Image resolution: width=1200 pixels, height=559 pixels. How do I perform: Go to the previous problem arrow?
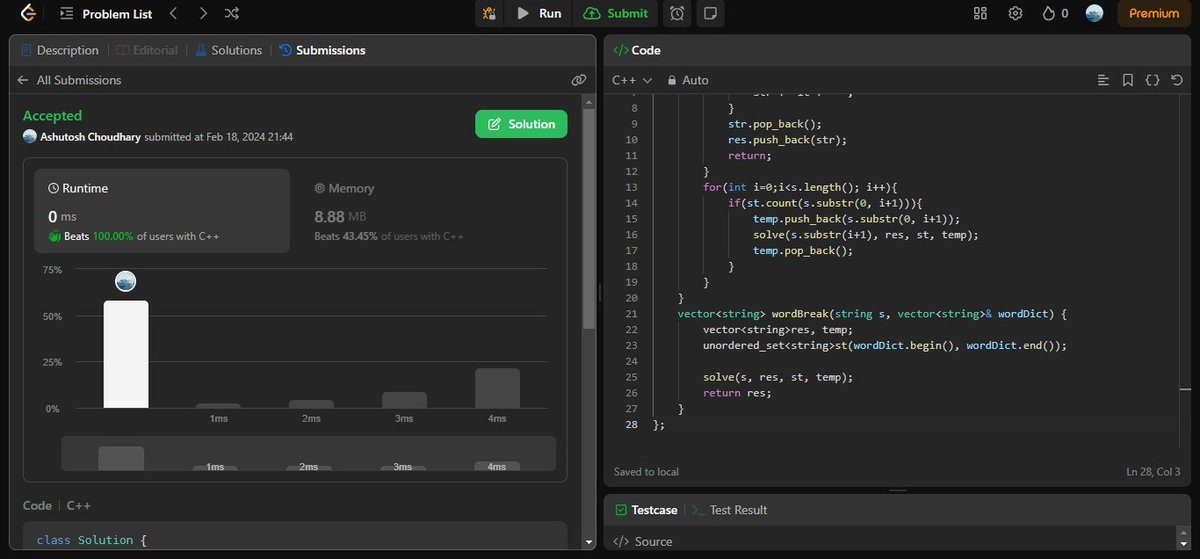pyautogui.click(x=172, y=14)
